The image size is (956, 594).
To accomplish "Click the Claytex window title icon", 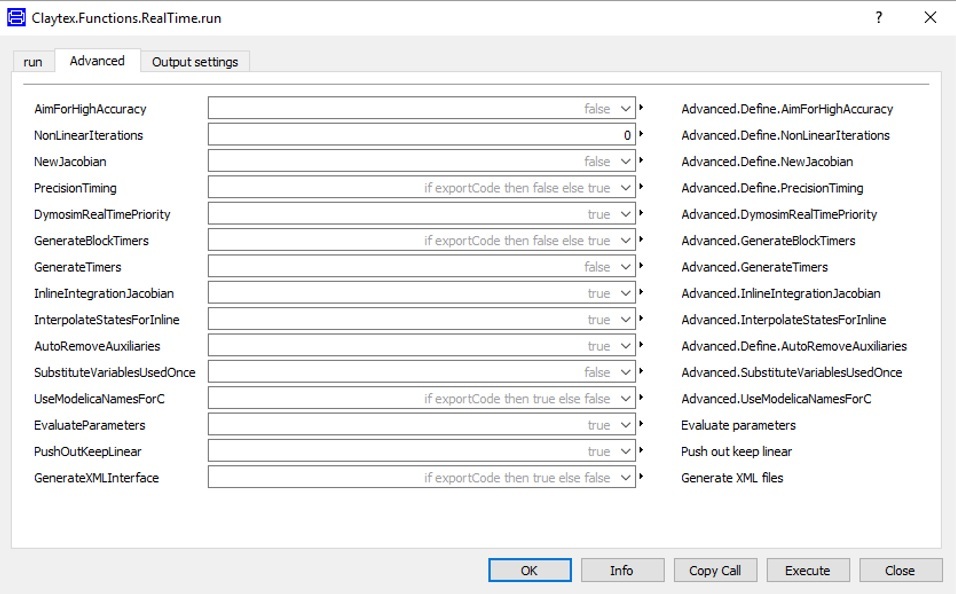I will 16,18.
